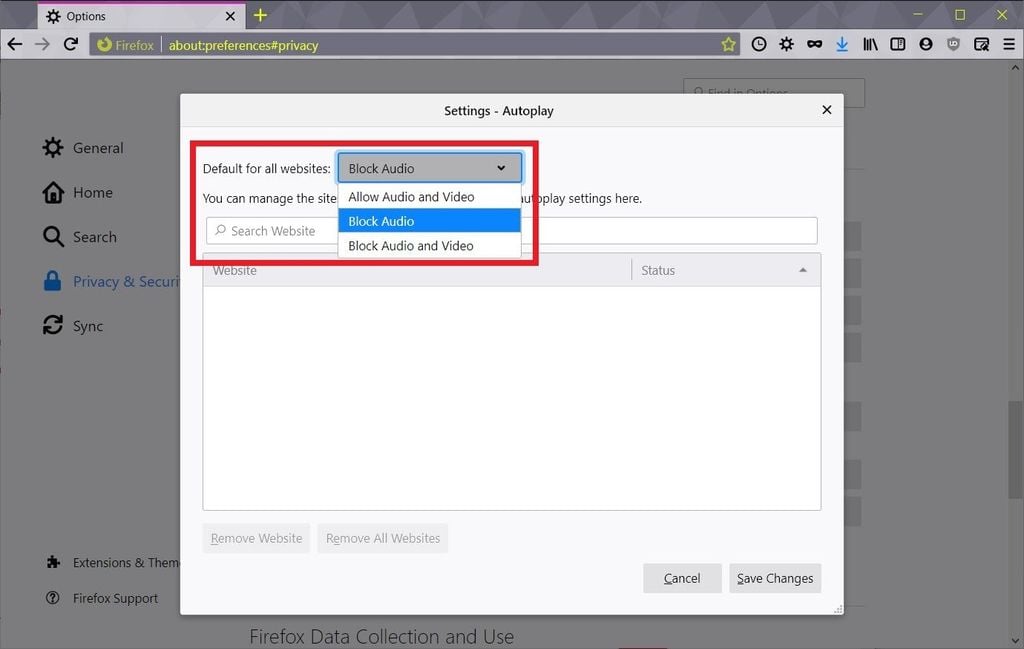Save Changes to autoplay settings
This screenshot has height=649, width=1024.
[x=775, y=578]
